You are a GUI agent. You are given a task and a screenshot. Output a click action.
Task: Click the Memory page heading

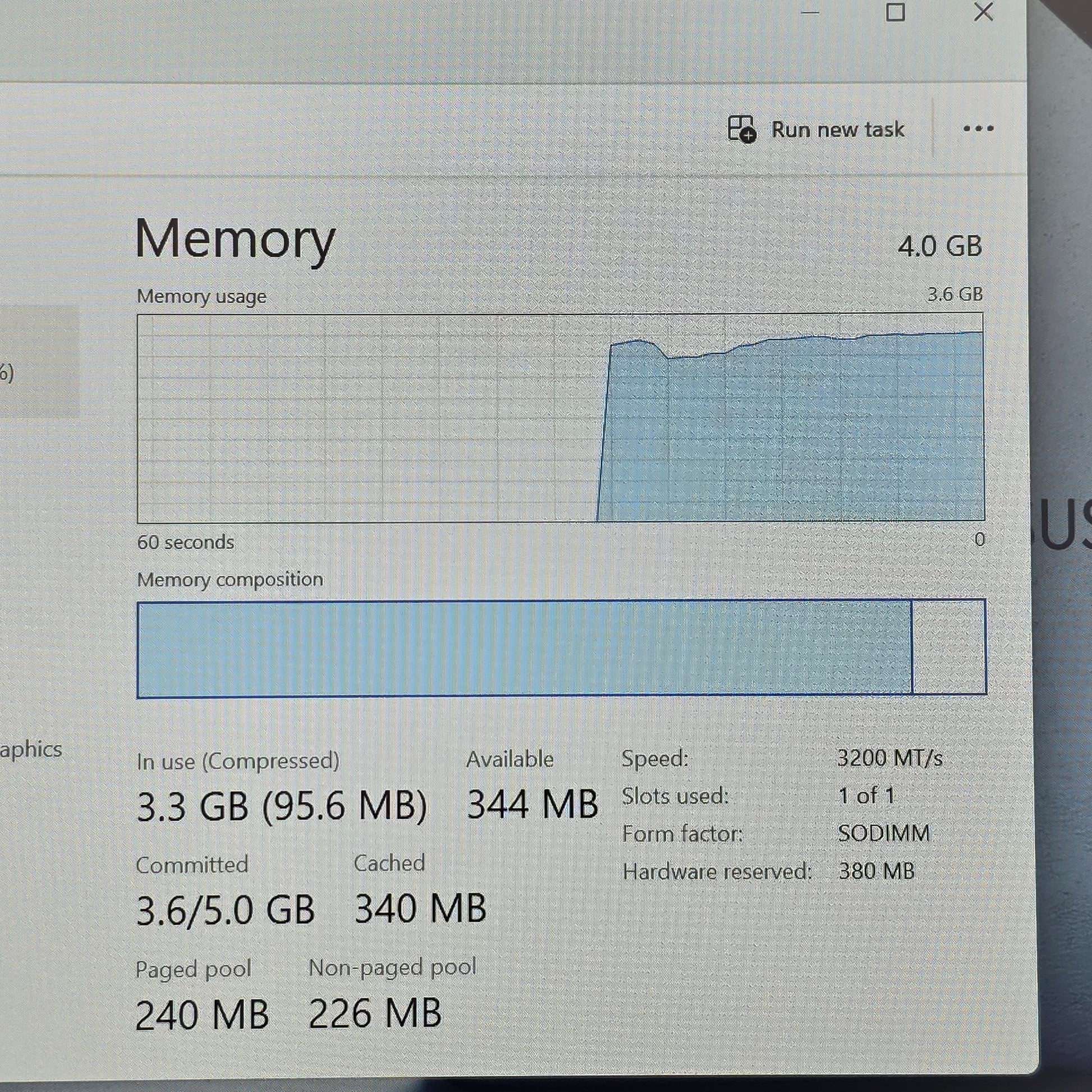click(235, 240)
